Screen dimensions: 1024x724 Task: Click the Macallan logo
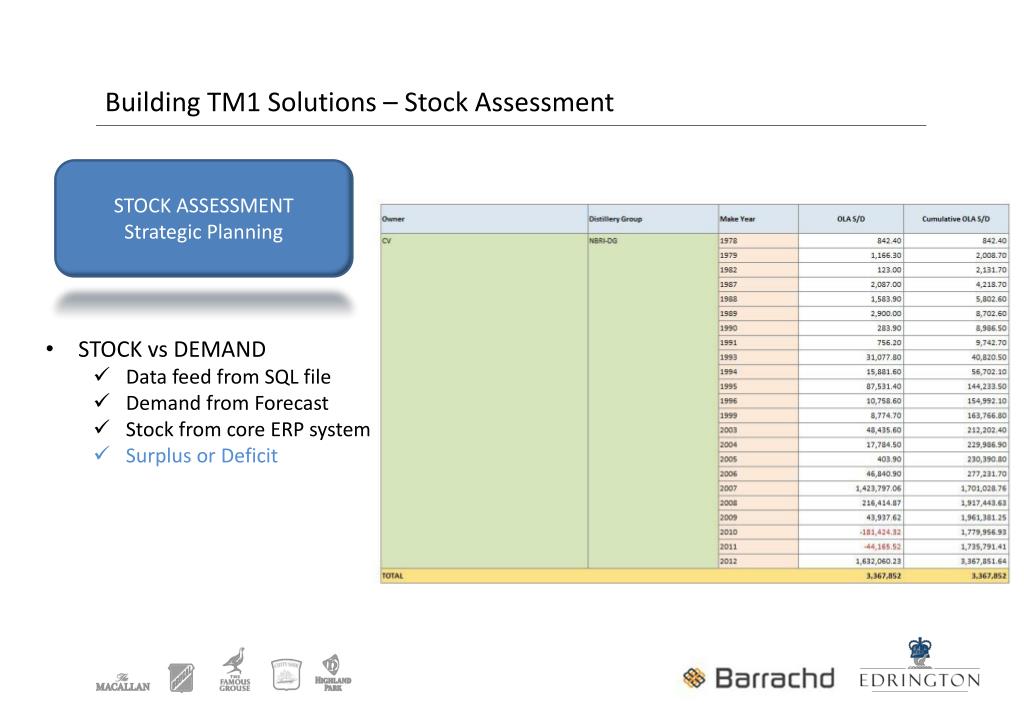coord(123,682)
